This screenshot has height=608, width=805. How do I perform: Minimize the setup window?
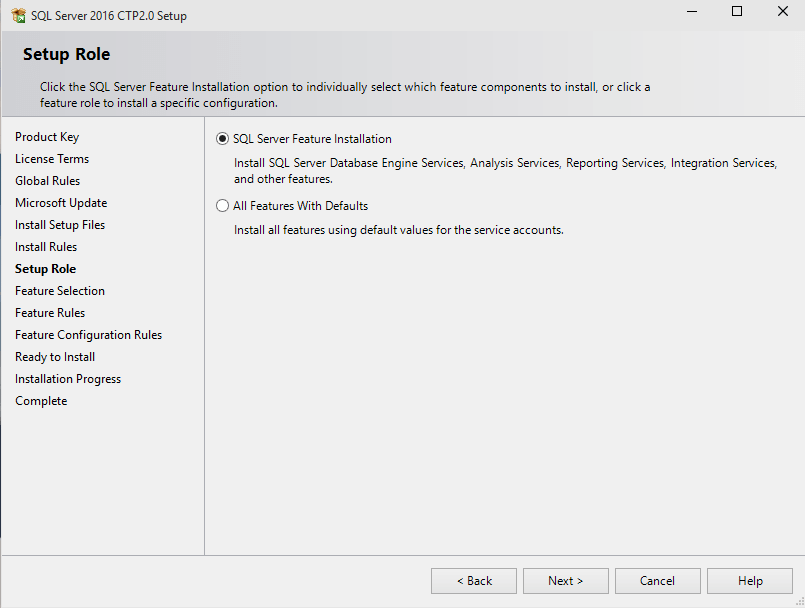click(692, 11)
